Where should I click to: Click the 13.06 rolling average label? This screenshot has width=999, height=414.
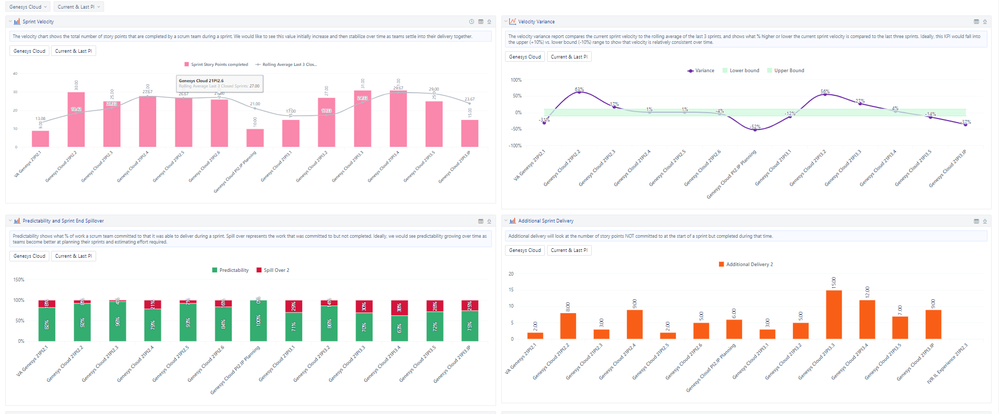point(40,118)
